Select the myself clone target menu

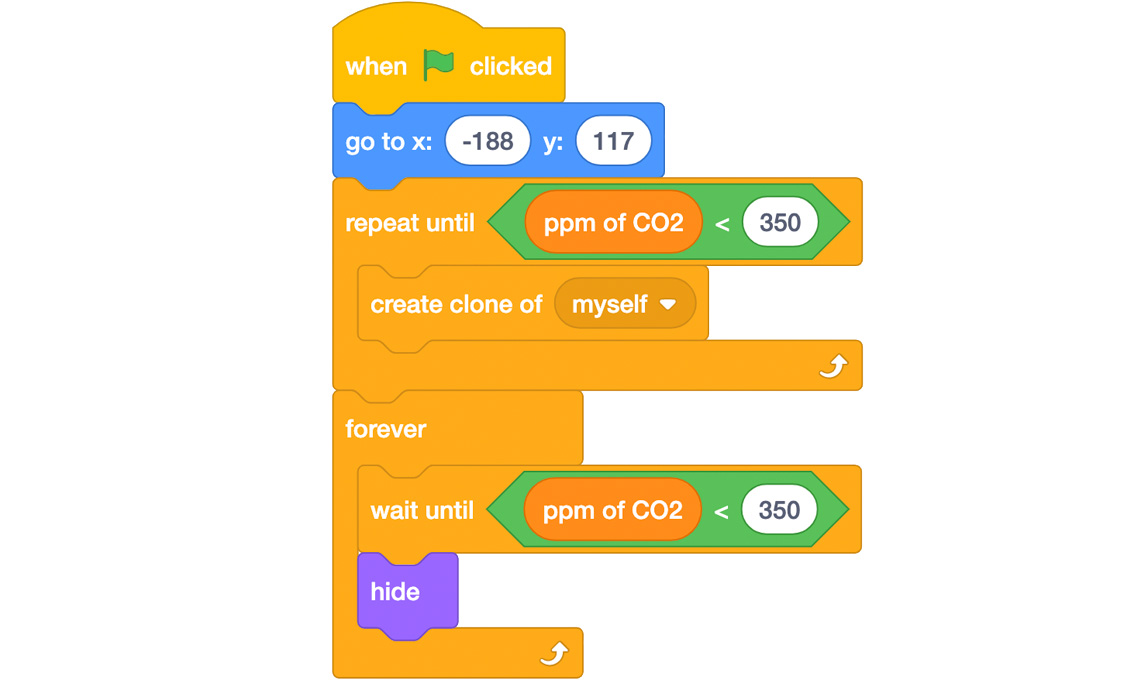(x=625, y=303)
